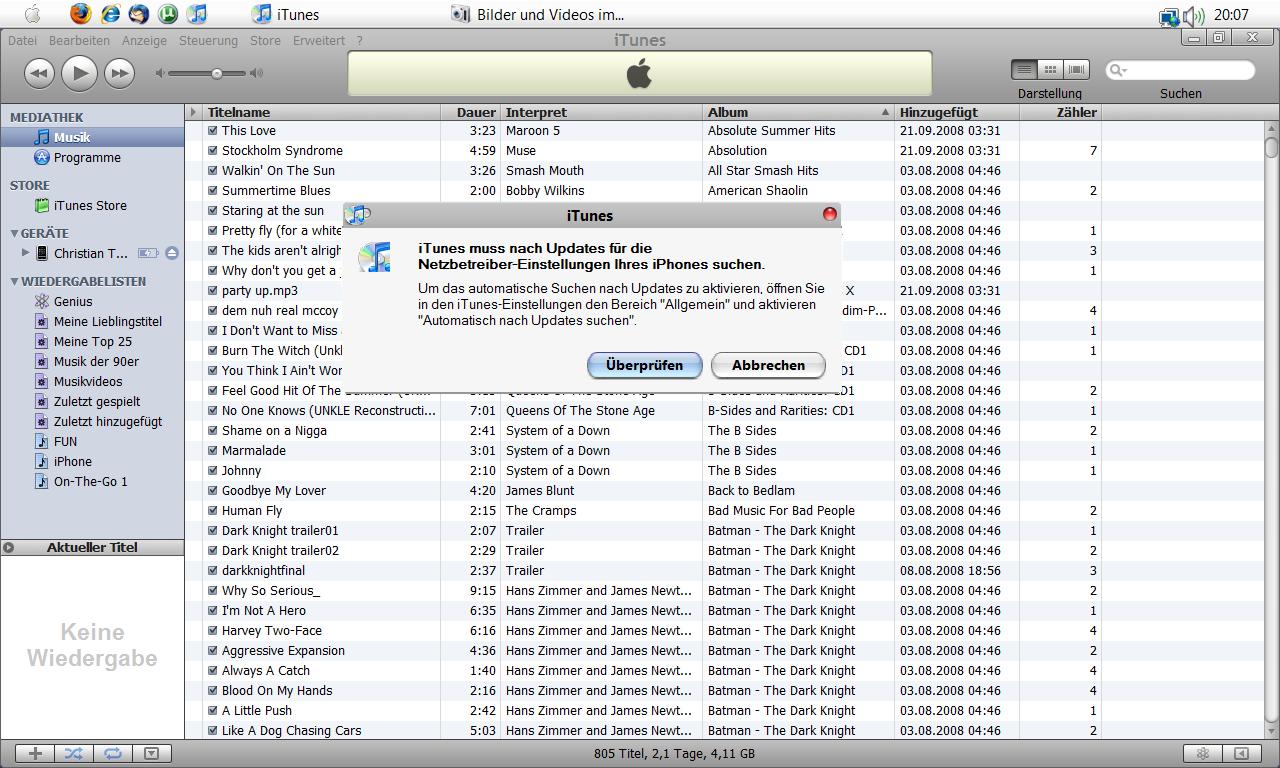Click the maximum volume speaker icon
This screenshot has height=768, width=1280.
257,73
